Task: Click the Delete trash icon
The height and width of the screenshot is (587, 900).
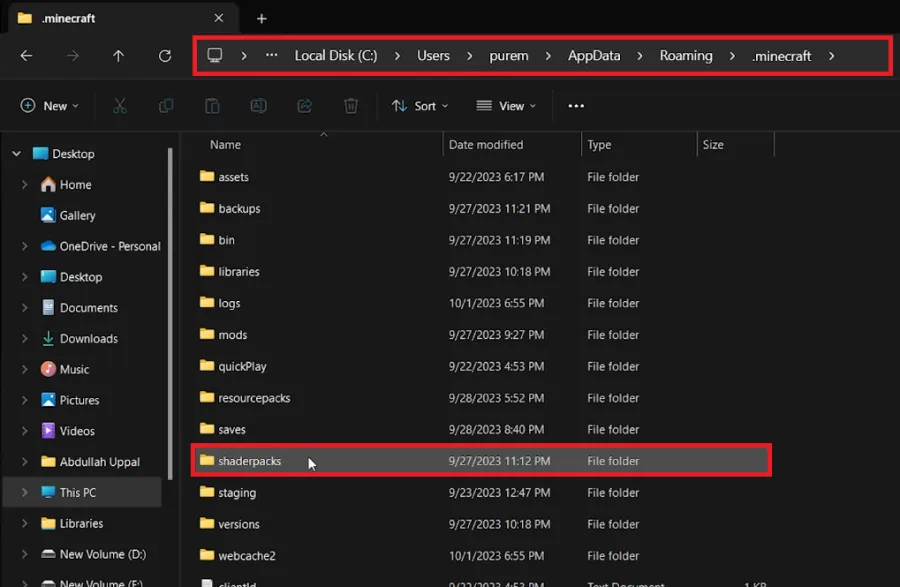Action: coord(351,106)
